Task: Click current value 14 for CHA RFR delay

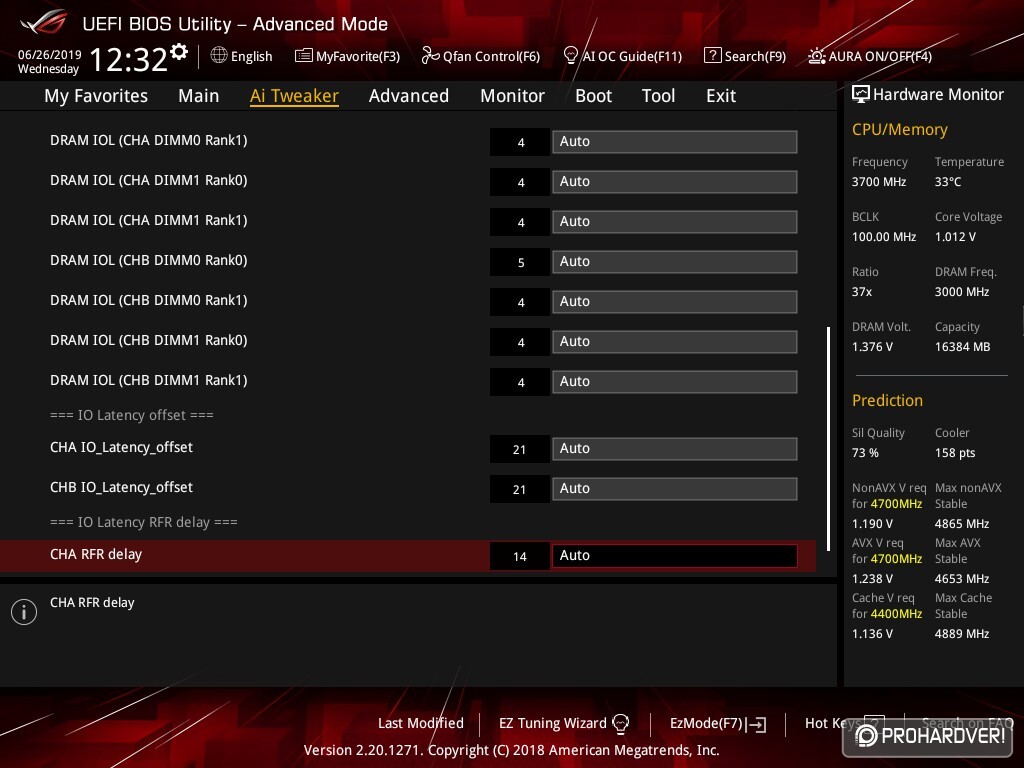Action: pos(520,556)
